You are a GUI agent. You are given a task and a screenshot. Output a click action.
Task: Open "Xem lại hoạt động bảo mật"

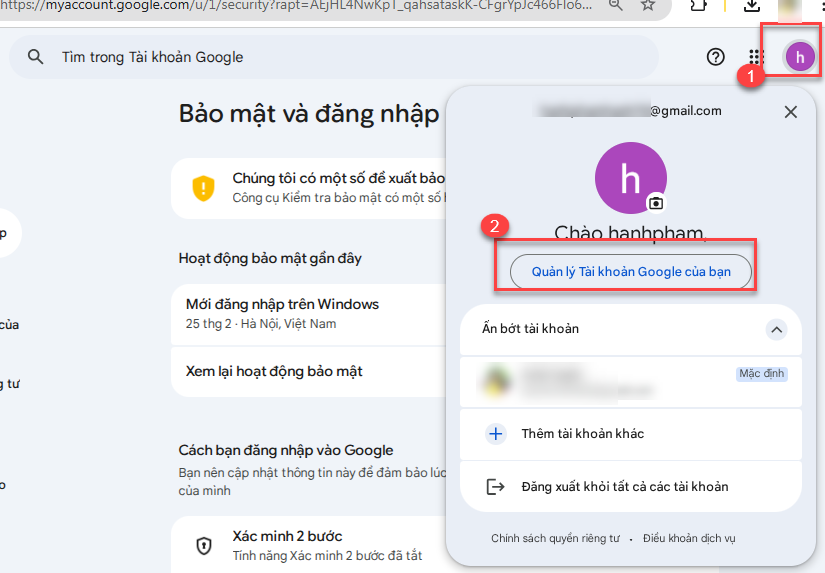pyautogui.click(x=274, y=371)
